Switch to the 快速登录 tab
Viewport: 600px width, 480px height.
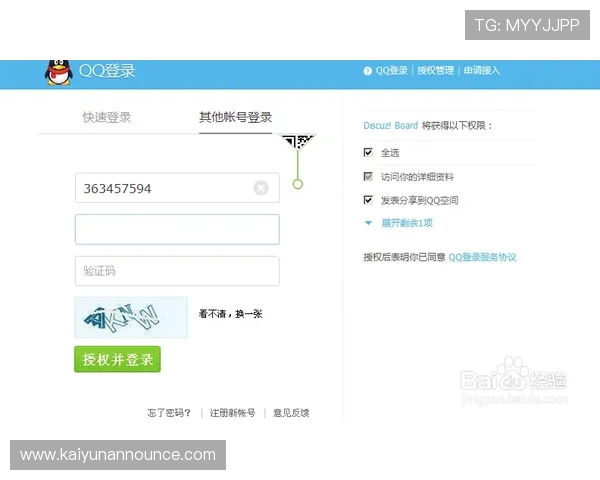tap(107, 117)
